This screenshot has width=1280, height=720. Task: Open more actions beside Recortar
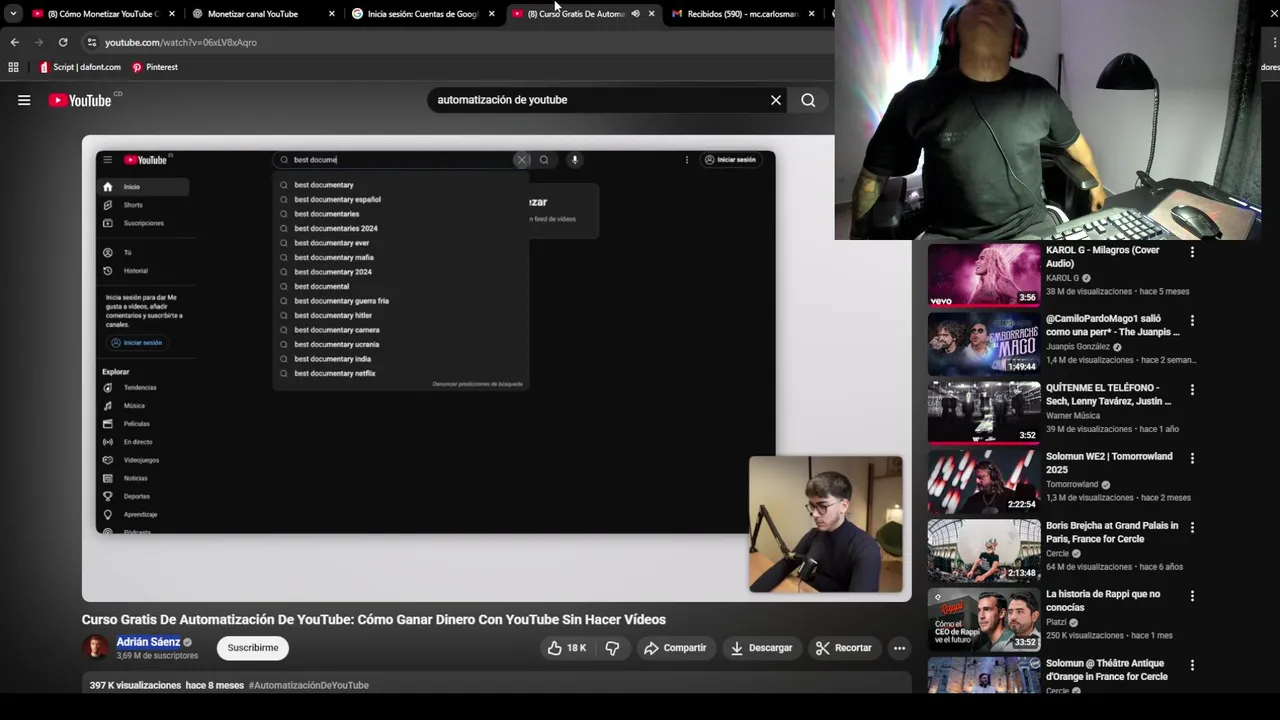coord(899,648)
